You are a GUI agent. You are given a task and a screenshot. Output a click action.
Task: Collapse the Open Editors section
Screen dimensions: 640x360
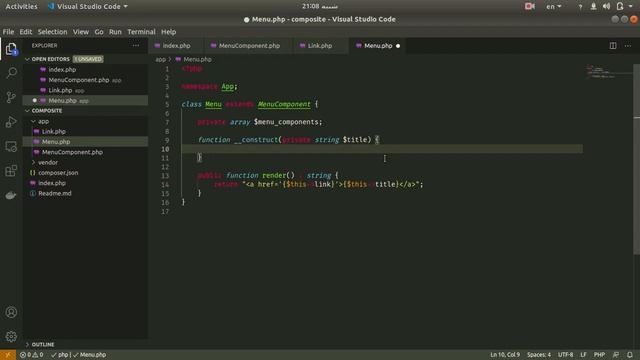tap(27, 59)
